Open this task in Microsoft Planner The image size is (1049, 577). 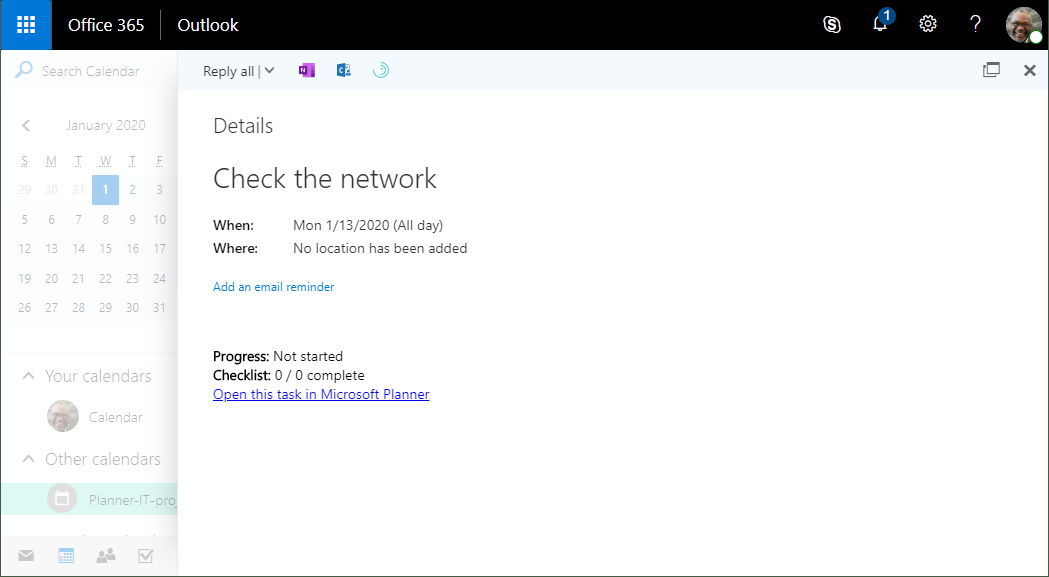click(x=321, y=394)
